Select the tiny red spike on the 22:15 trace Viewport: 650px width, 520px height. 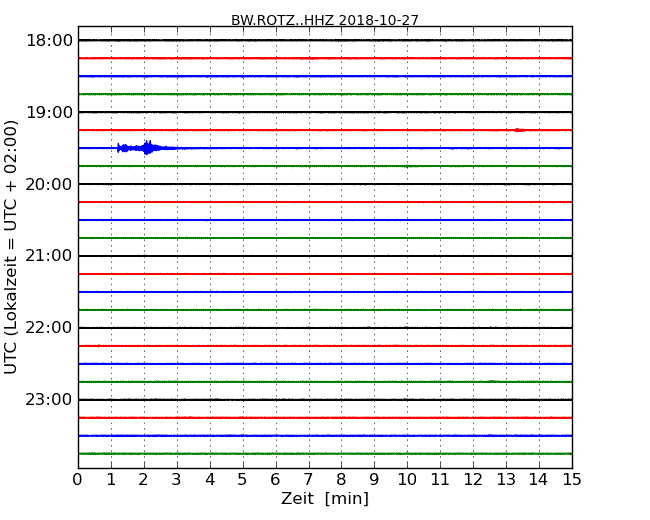pos(99,345)
